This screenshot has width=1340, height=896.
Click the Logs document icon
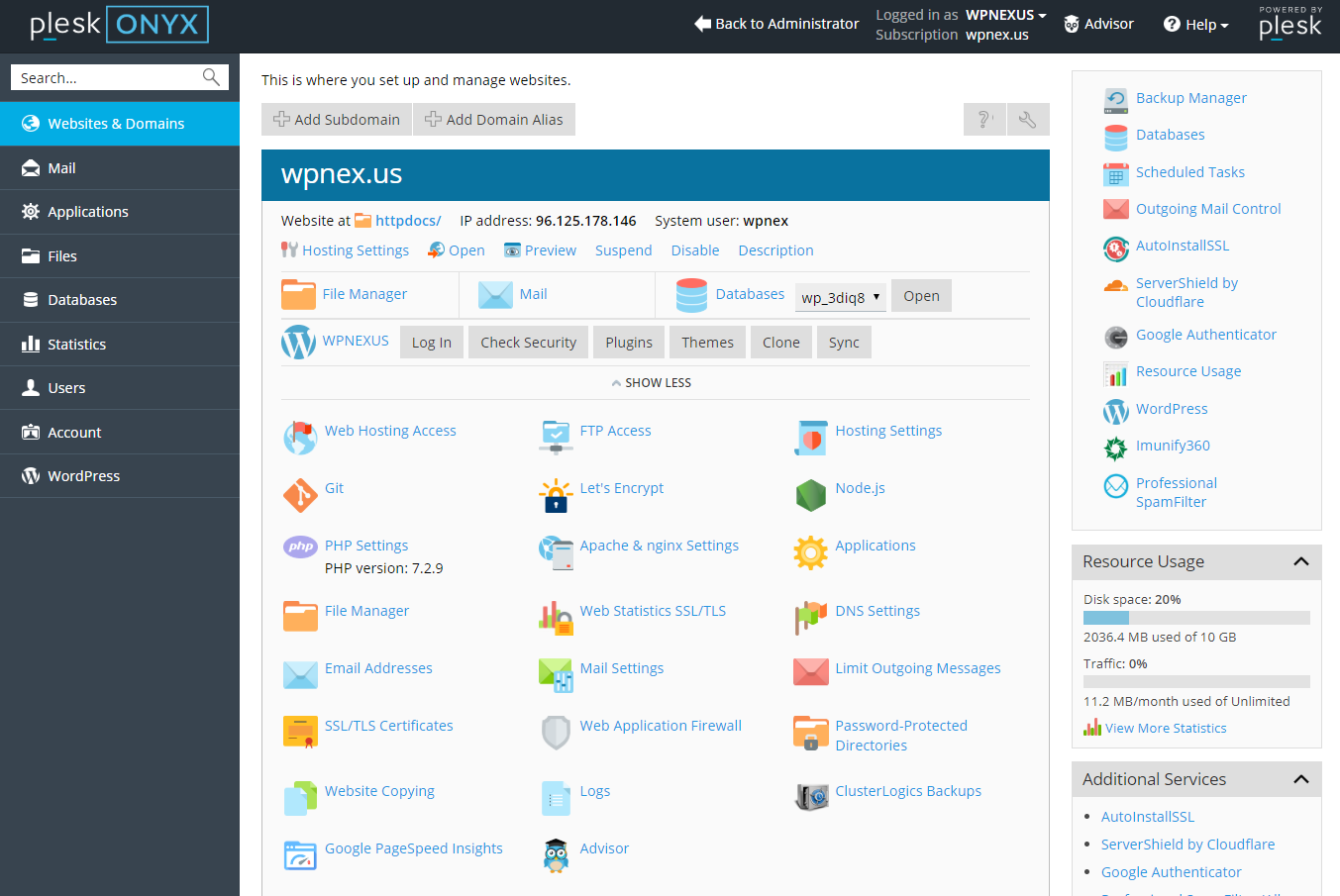pyautogui.click(x=556, y=798)
